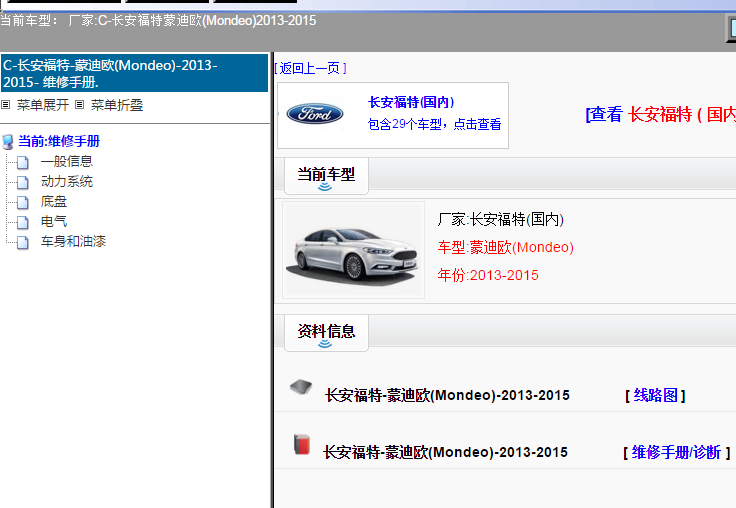Open the 长安福特(国内) brand link
The height and width of the screenshot is (508, 736).
[411, 102]
